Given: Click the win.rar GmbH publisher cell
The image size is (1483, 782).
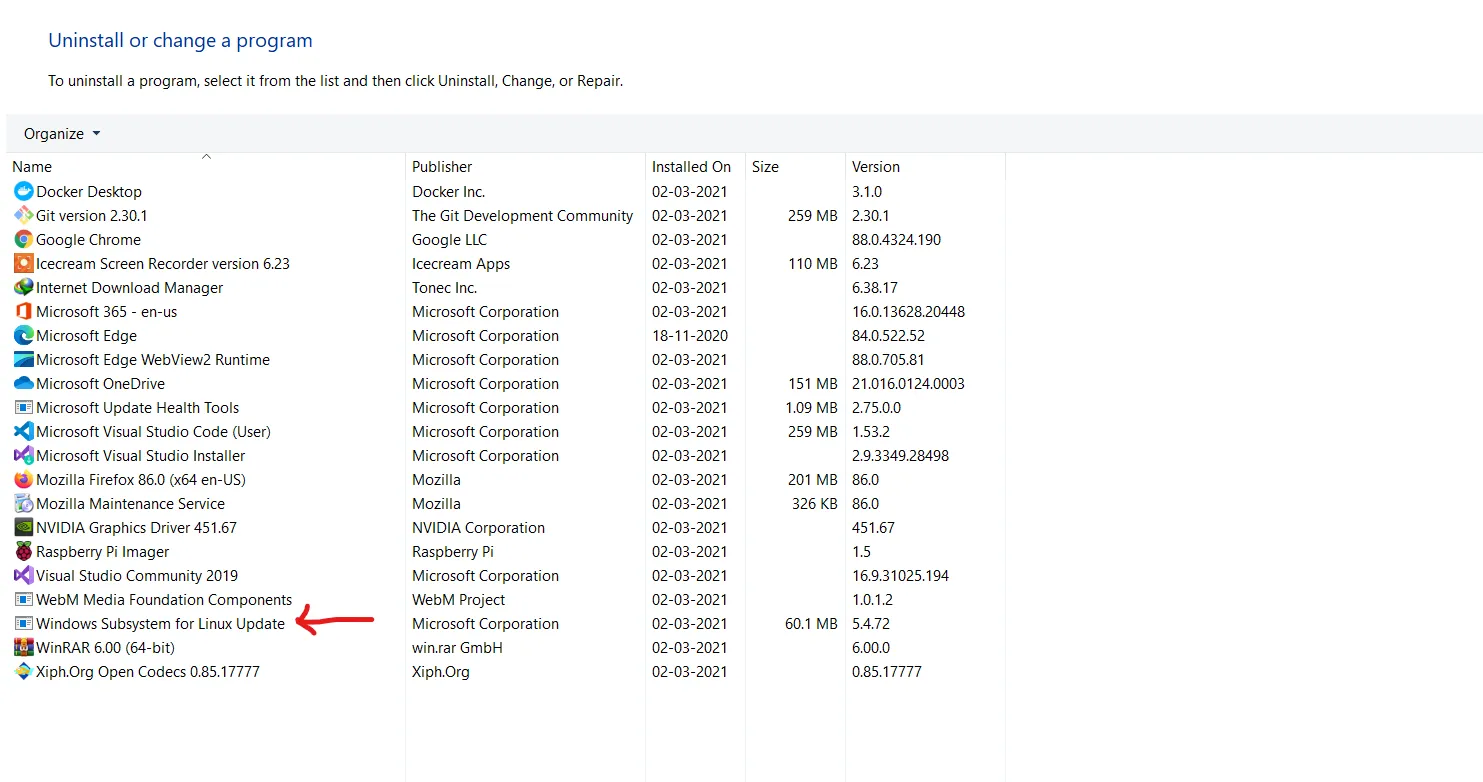Looking at the screenshot, I should pos(458,647).
